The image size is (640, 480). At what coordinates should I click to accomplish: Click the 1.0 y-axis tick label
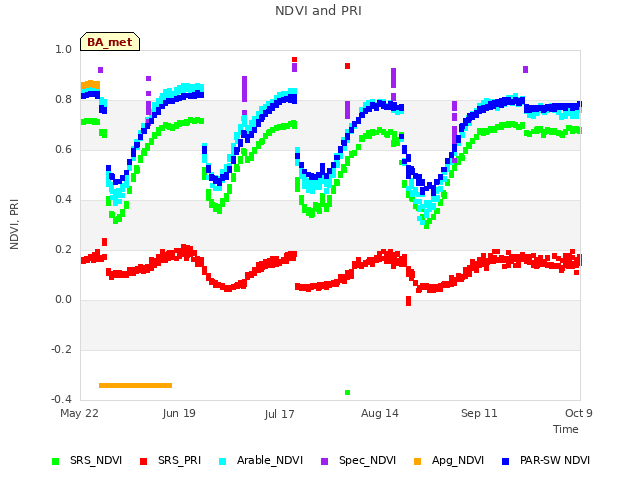[x=63, y=49]
